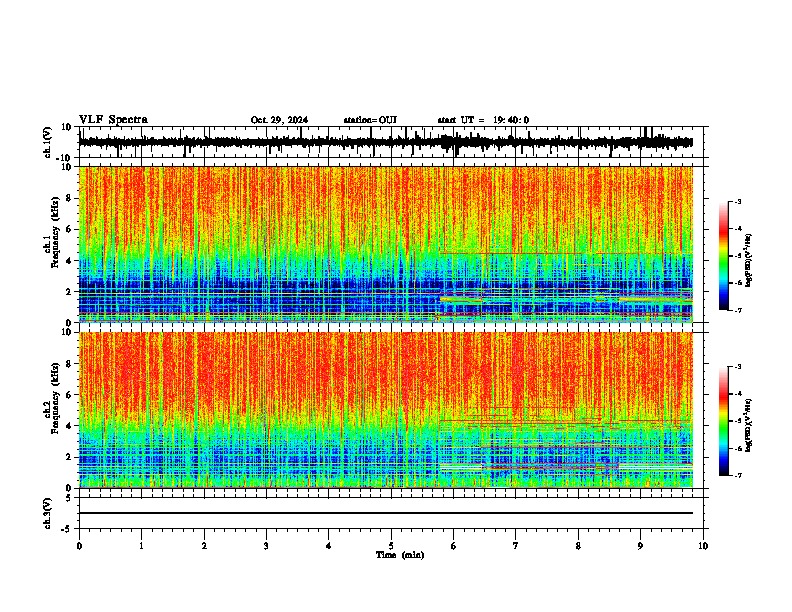This screenshot has width=792, height=612.
Task: Click the ch.1 spectrogram color scale bar
Action: click(x=724, y=256)
